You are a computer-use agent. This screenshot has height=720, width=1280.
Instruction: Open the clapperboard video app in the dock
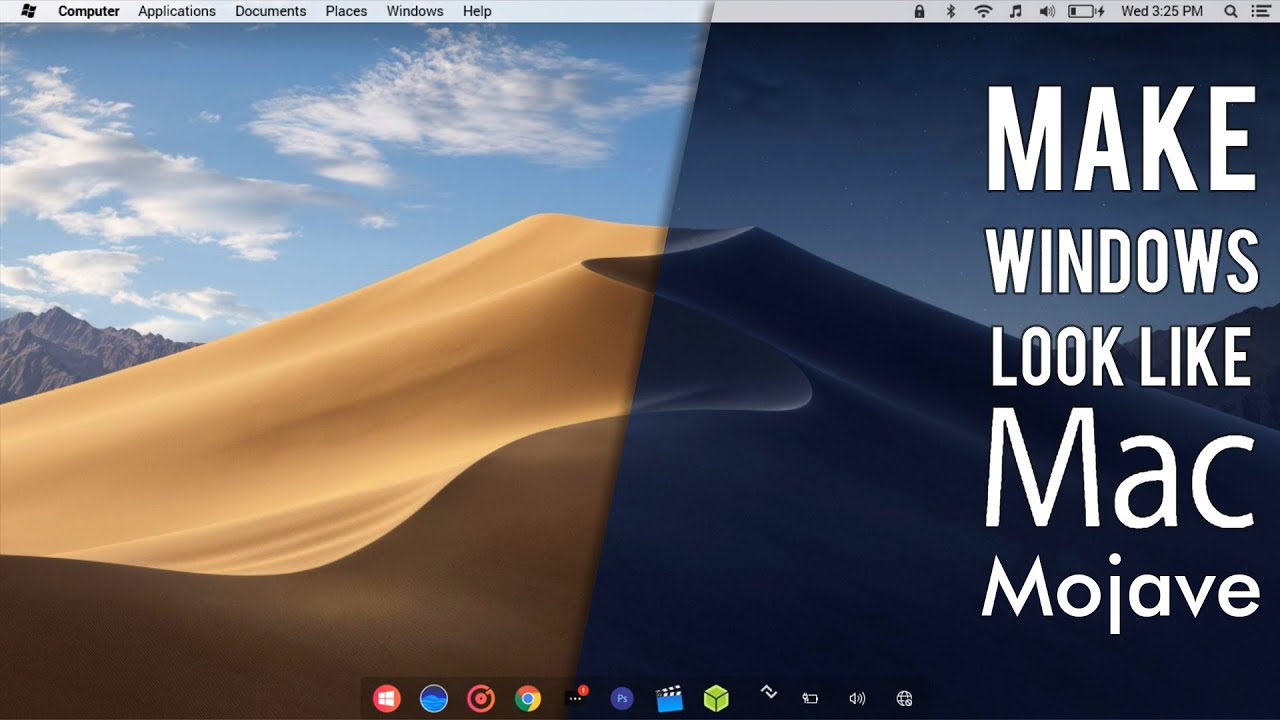tap(669, 698)
